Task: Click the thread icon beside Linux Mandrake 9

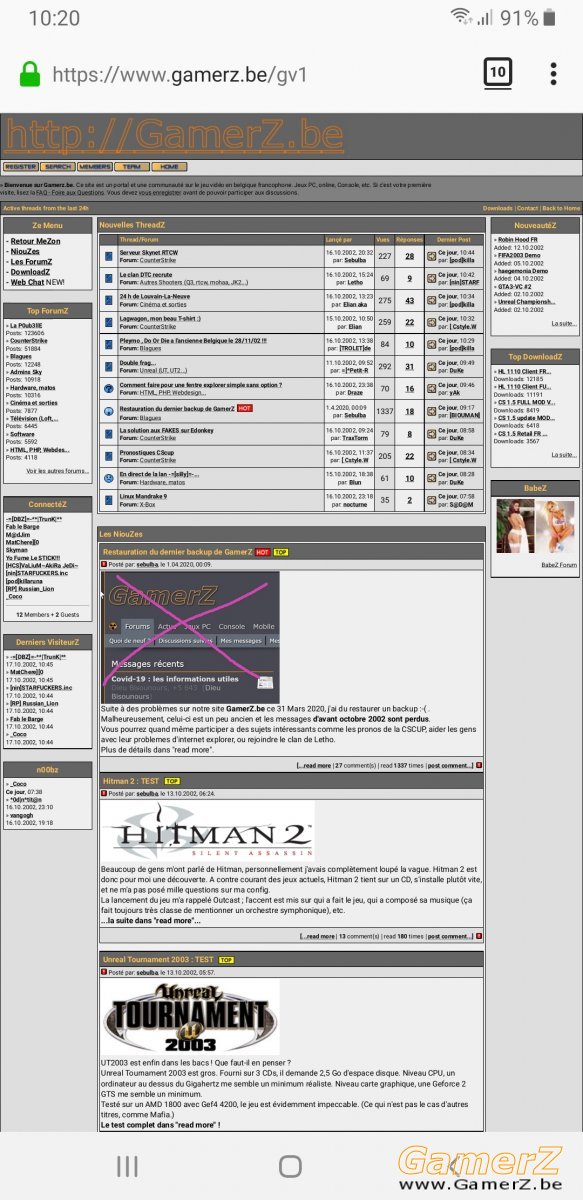Action: [109, 499]
